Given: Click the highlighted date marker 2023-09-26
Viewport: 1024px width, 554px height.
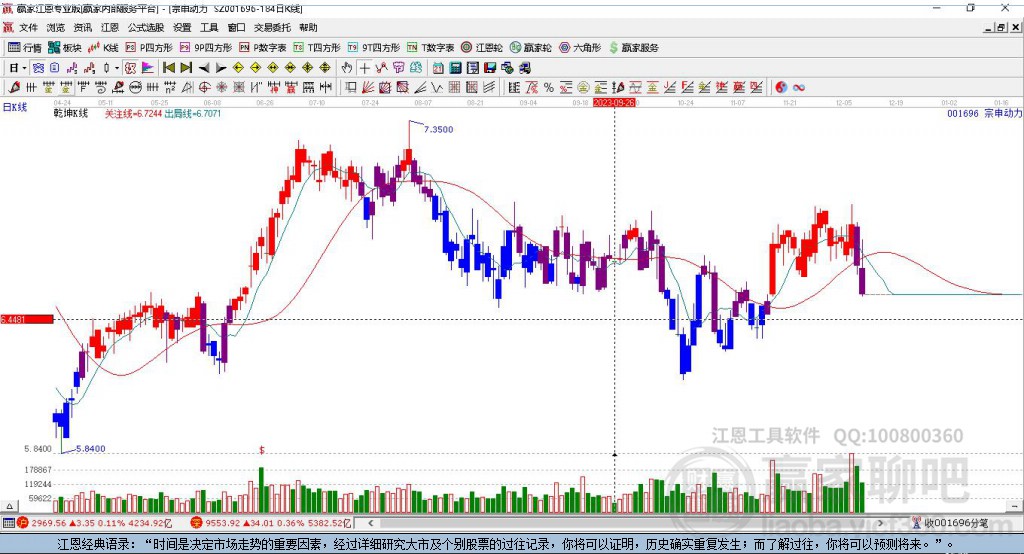Looking at the screenshot, I should point(615,103).
